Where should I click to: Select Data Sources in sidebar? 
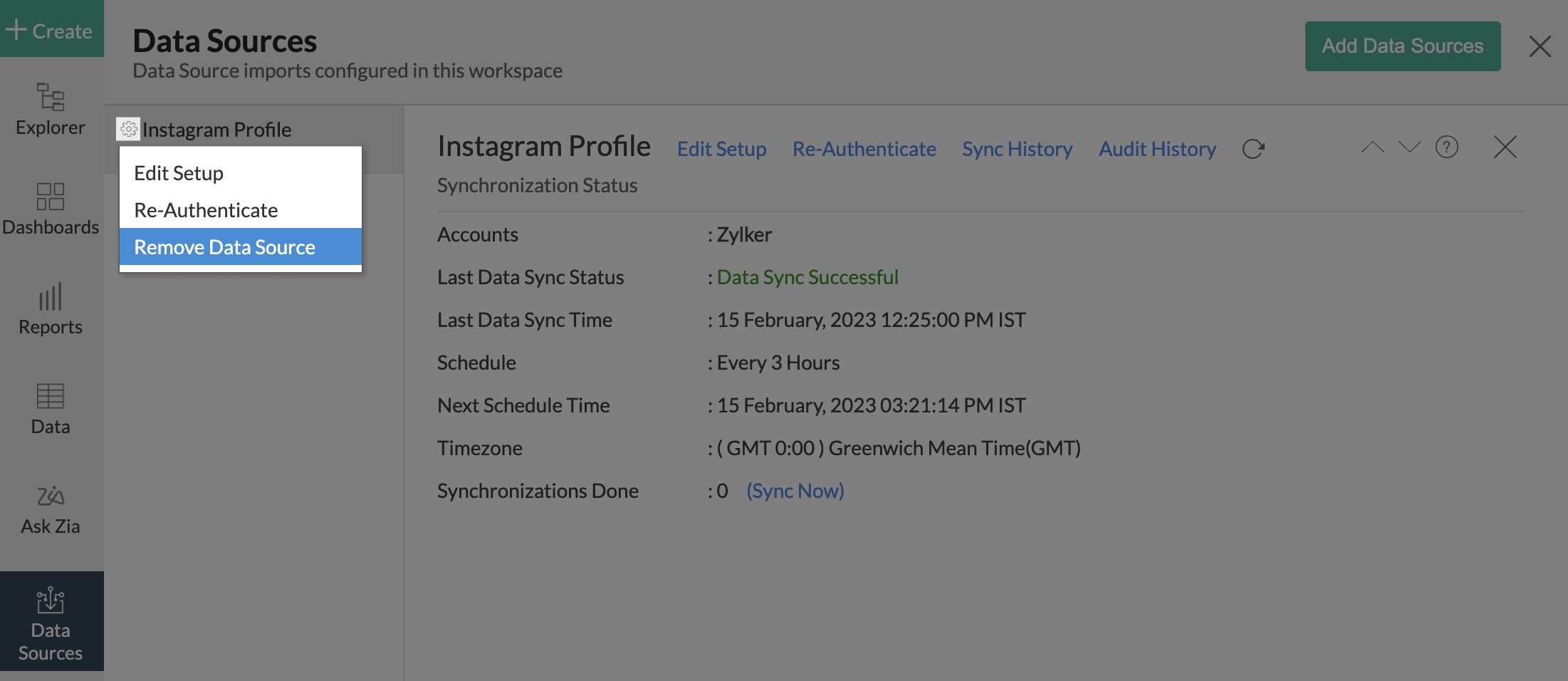tap(51, 623)
